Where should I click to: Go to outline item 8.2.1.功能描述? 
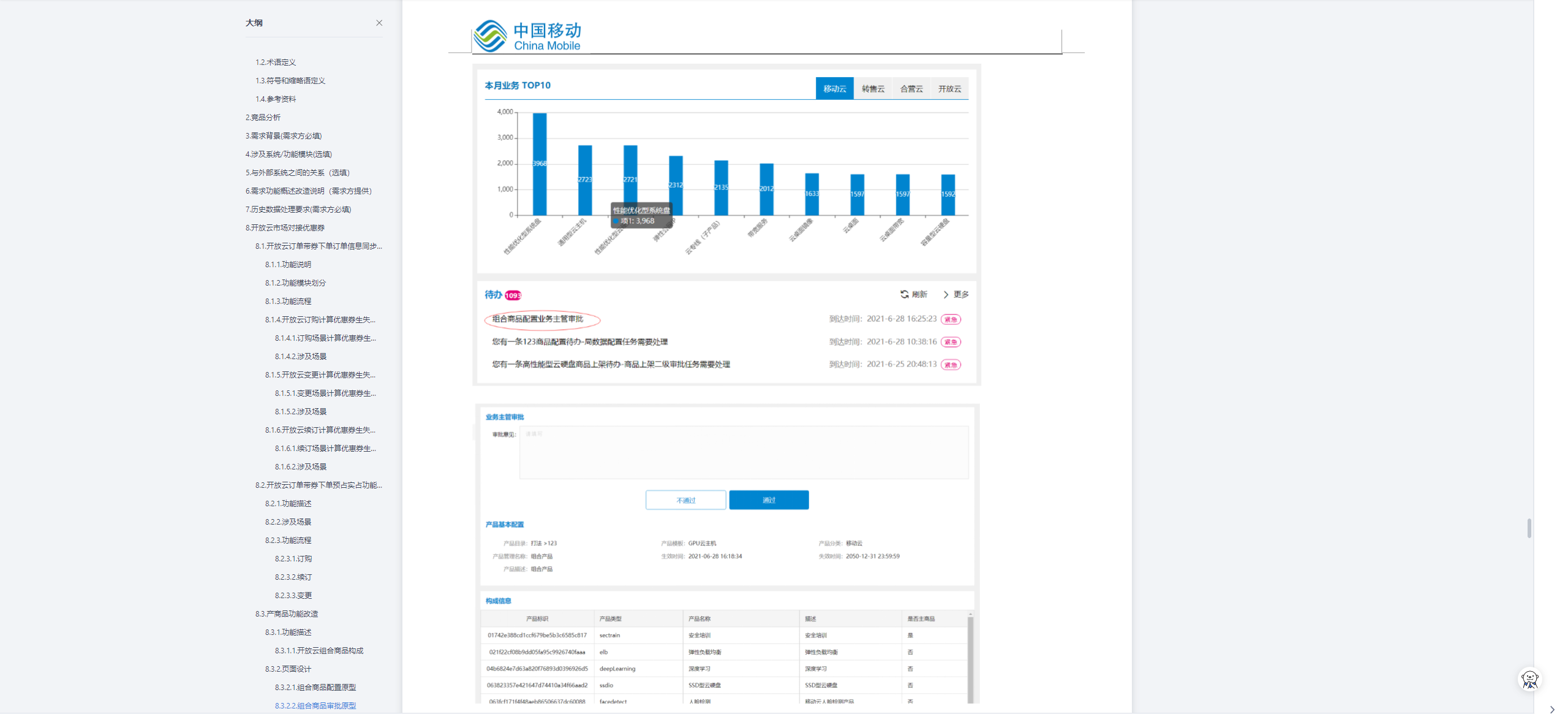click(x=288, y=503)
